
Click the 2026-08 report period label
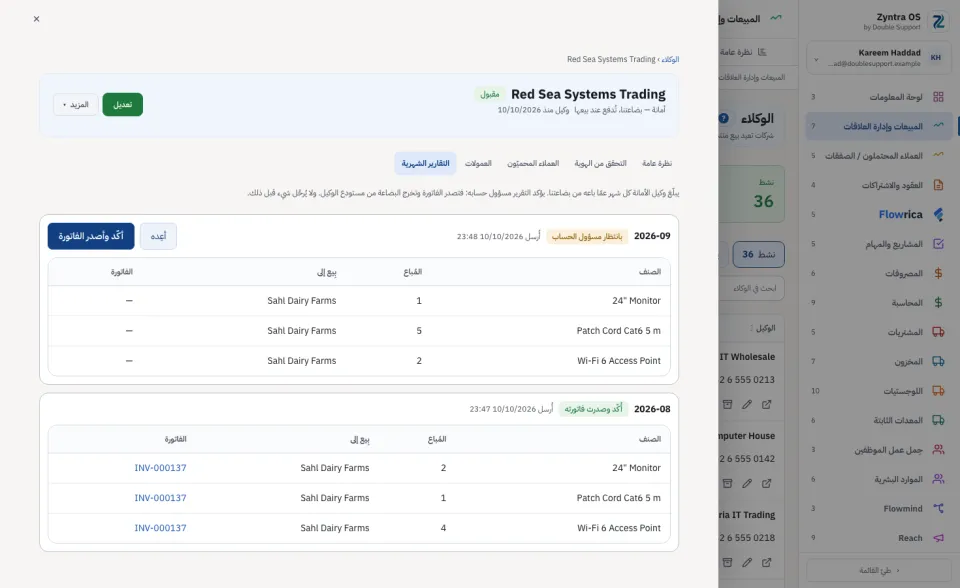tap(652, 409)
